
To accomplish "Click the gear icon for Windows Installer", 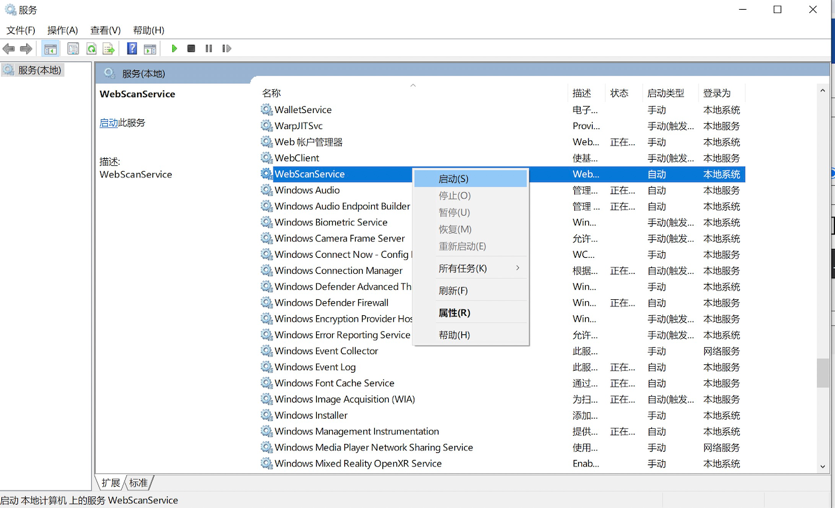I will tap(266, 415).
